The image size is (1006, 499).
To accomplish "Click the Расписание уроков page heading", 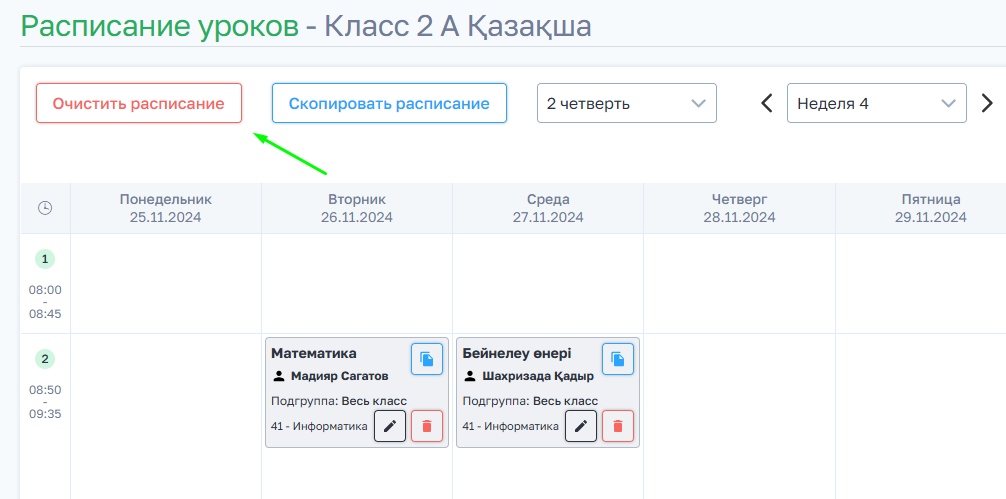I will pyautogui.click(x=160, y=26).
